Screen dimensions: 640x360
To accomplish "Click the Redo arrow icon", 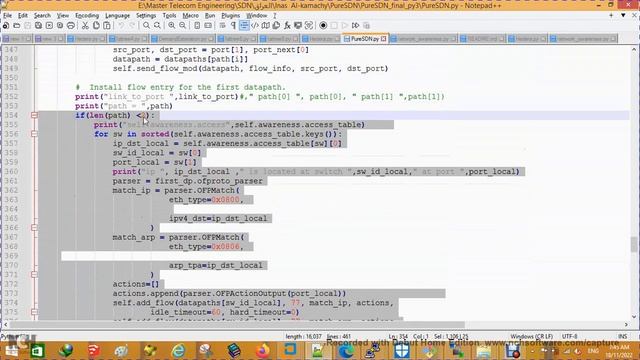I will click(132, 25).
